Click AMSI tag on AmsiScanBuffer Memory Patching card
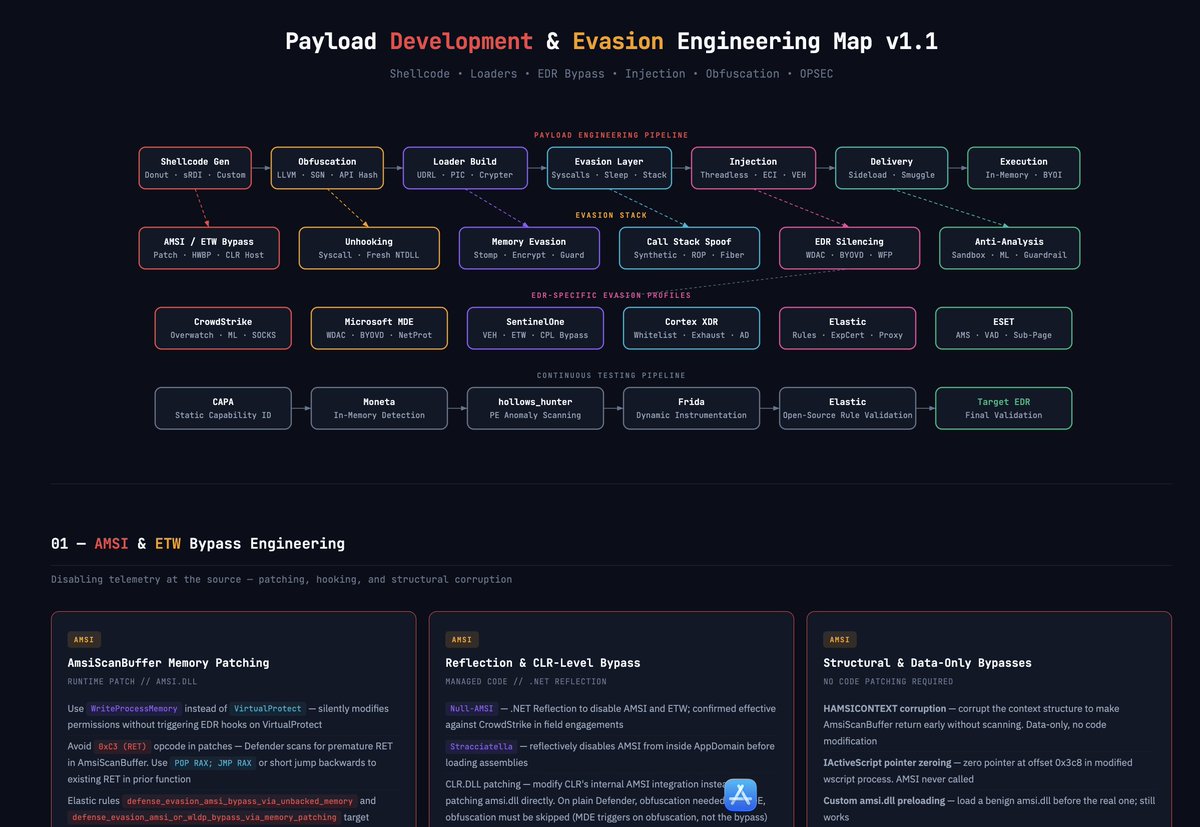Image resolution: width=1200 pixels, height=827 pixels. [84, 640]
